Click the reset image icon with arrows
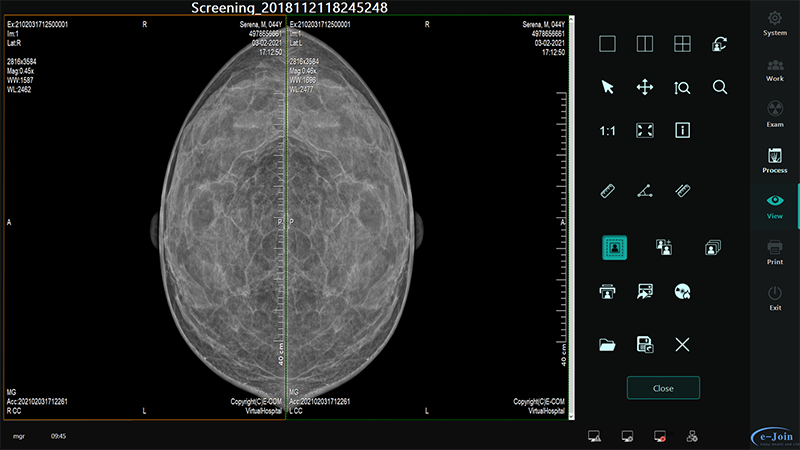 719,44
